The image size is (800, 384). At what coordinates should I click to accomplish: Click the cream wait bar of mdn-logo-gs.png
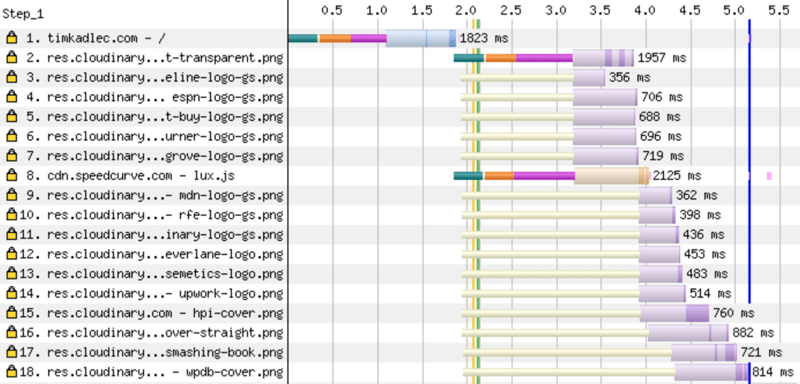[550, 195]
